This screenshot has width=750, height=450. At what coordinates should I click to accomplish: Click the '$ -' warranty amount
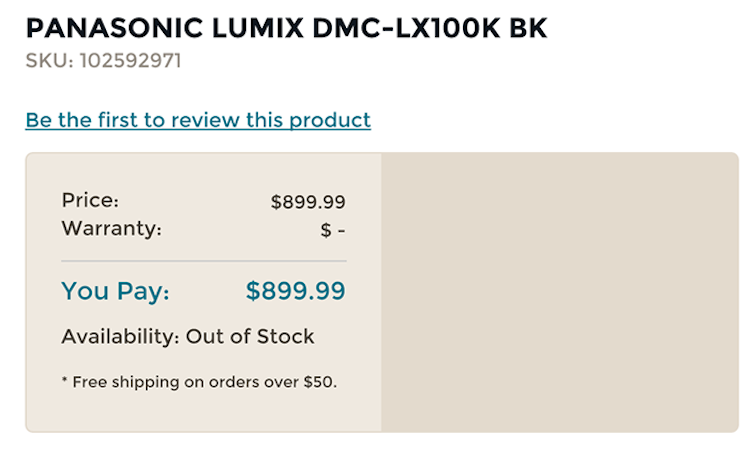tap(333, 230)
